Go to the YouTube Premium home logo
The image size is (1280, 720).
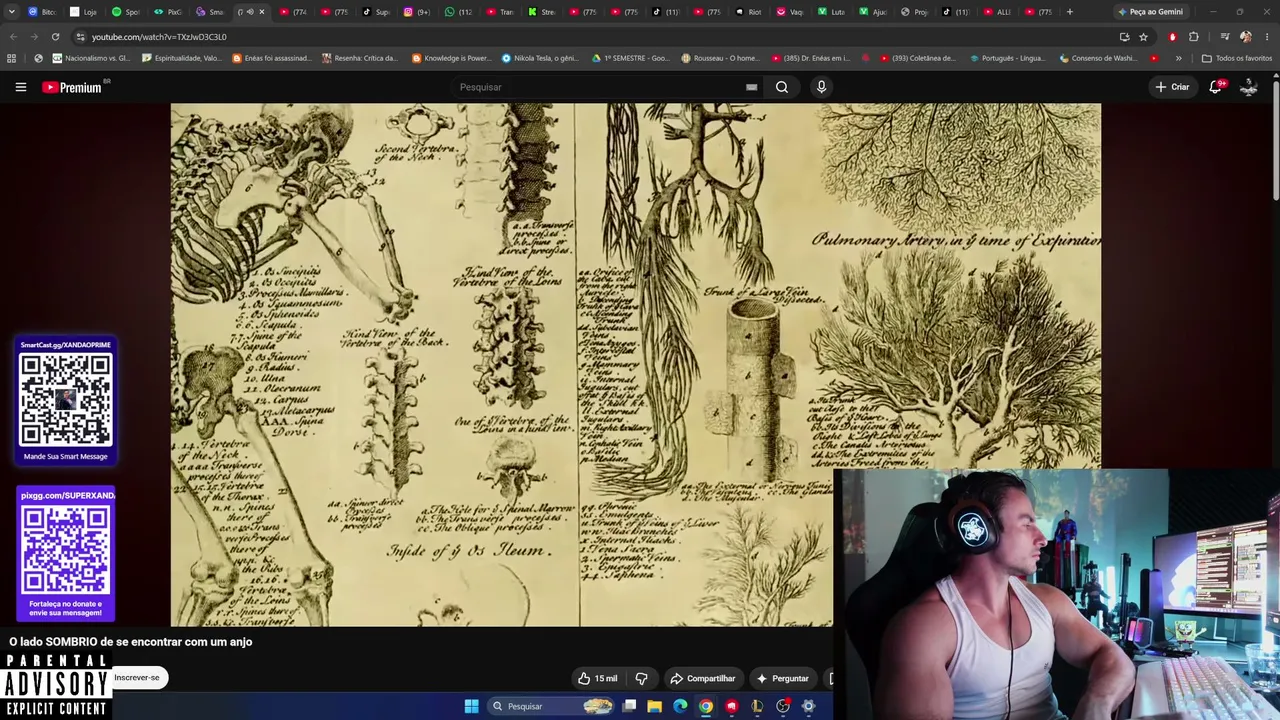pos(72,87)
